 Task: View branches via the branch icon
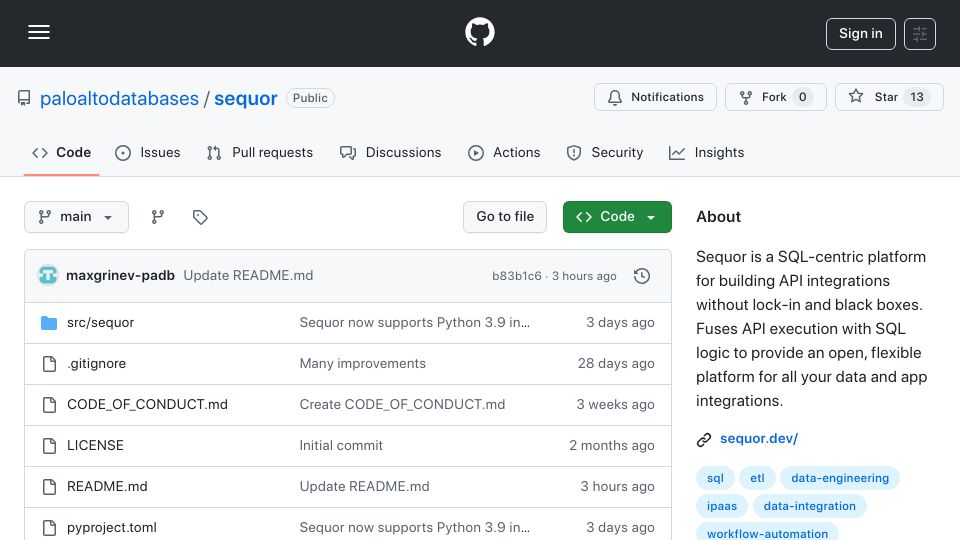coord(158,217)
